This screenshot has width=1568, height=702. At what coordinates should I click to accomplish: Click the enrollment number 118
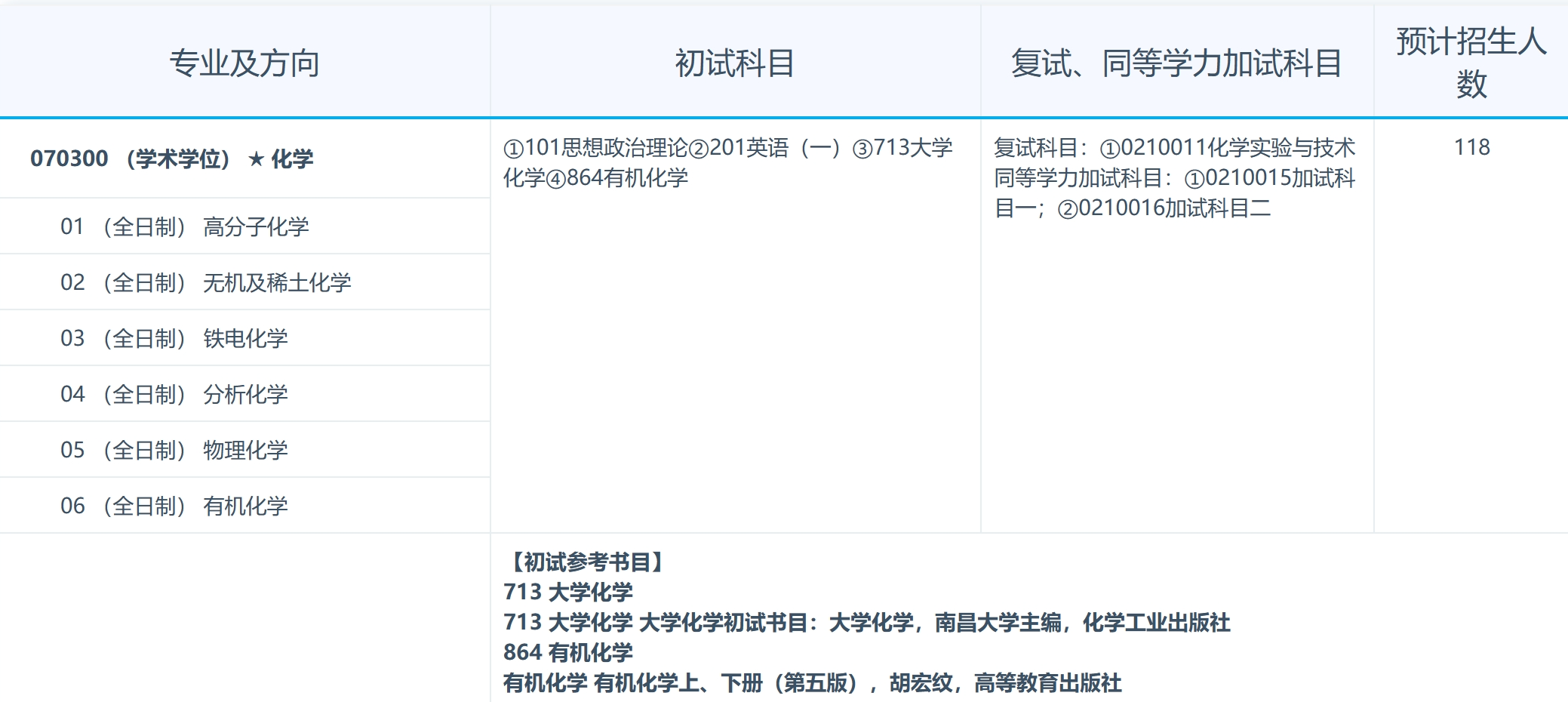[1472, 148]
